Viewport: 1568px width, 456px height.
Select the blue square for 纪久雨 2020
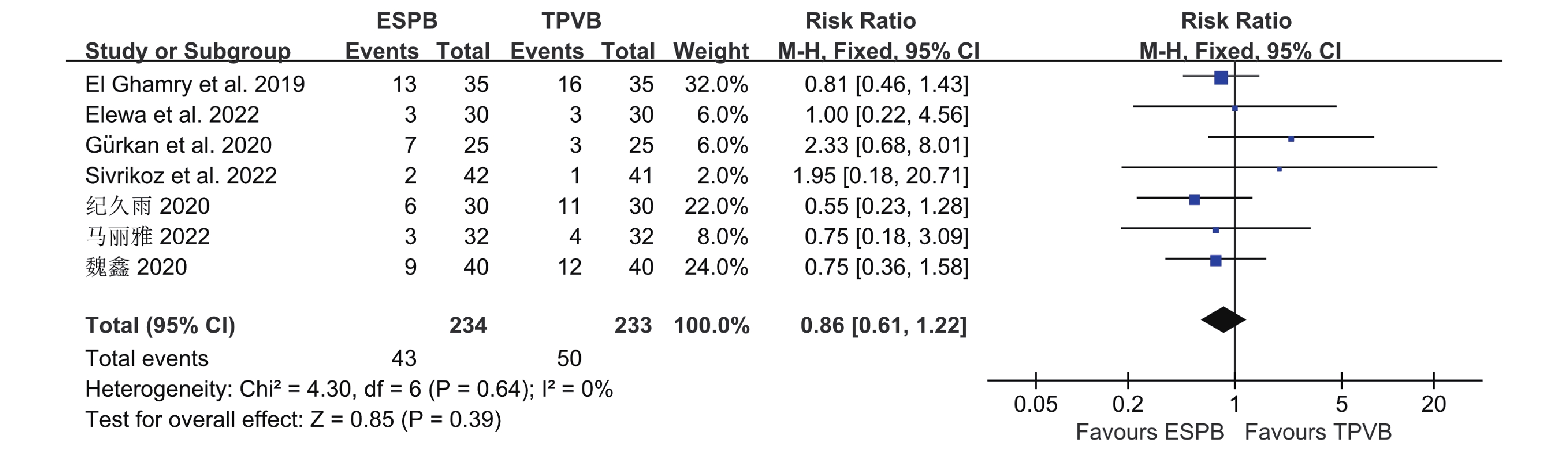pyautogui.click(x=1194, y=199)
